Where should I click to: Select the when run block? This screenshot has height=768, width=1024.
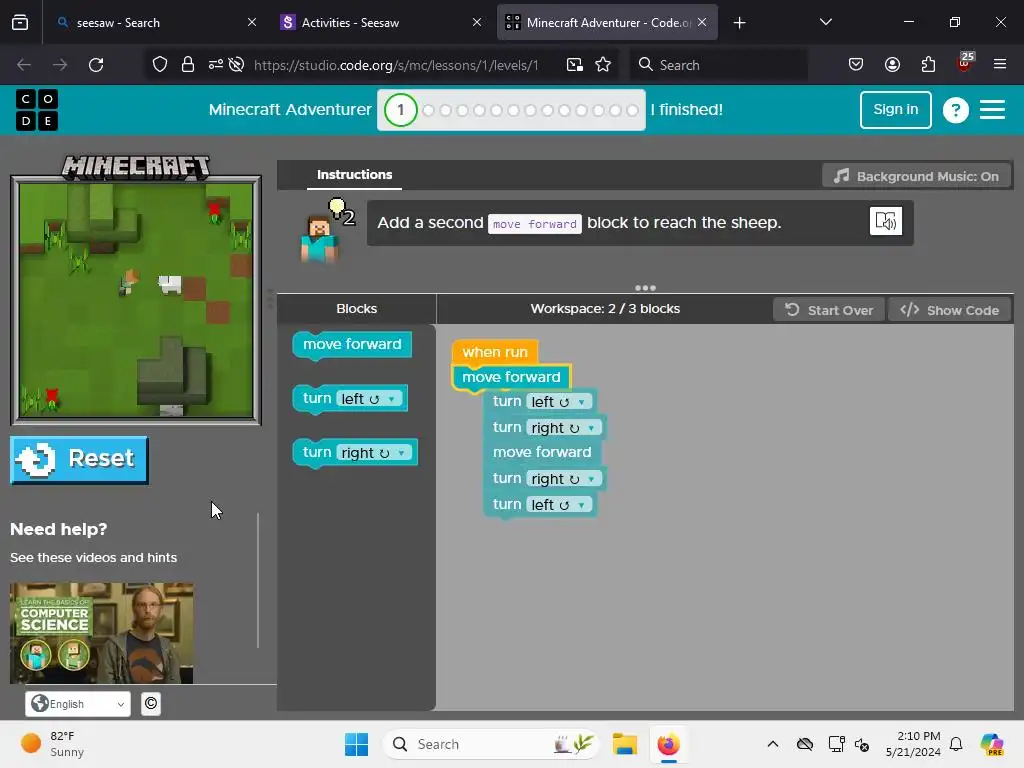point(494,352)
